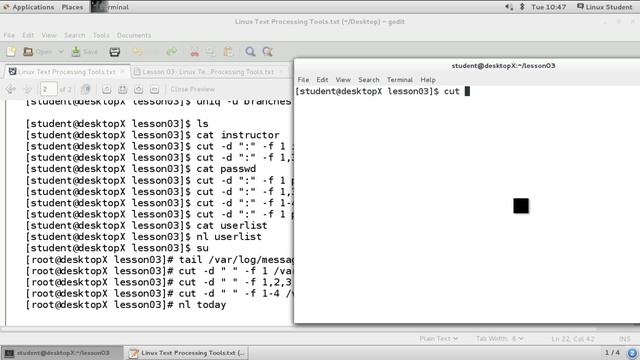Click the 'nl today' line in gedit
The height and width of the screenshot is (360, 640).
pos(126,304)
